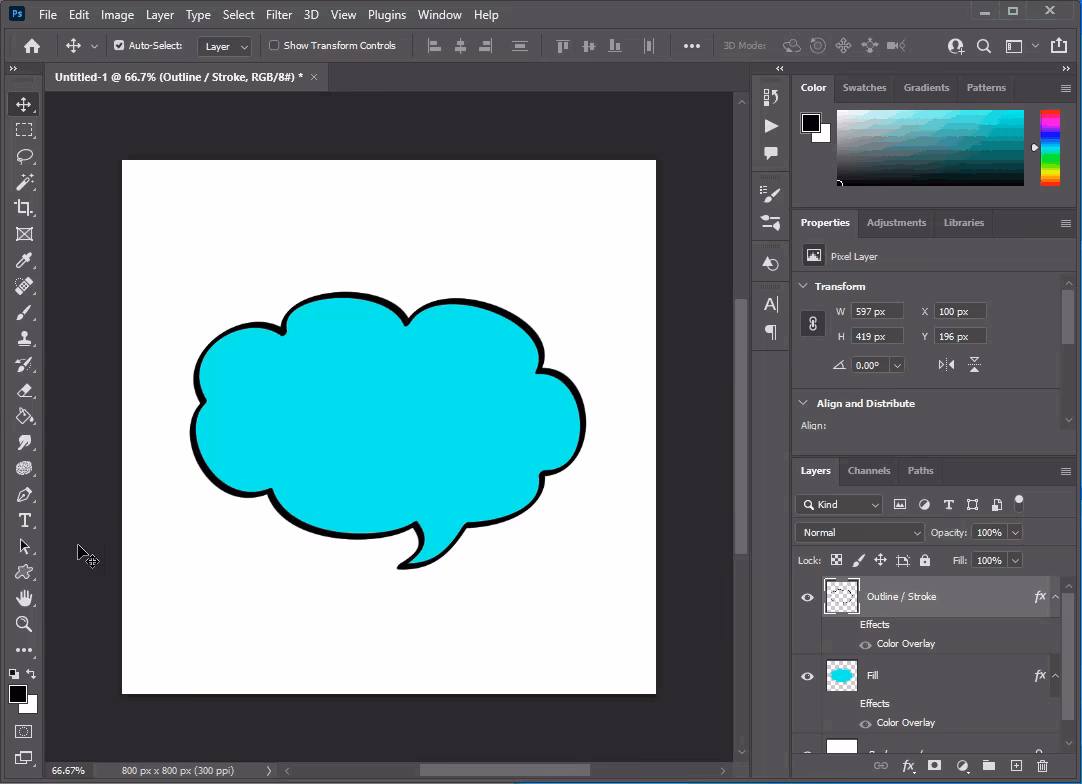1082x784 pixels.
Task: Select the Magic Wand tool
Action: pyautogui.click(x=24, y=182)
